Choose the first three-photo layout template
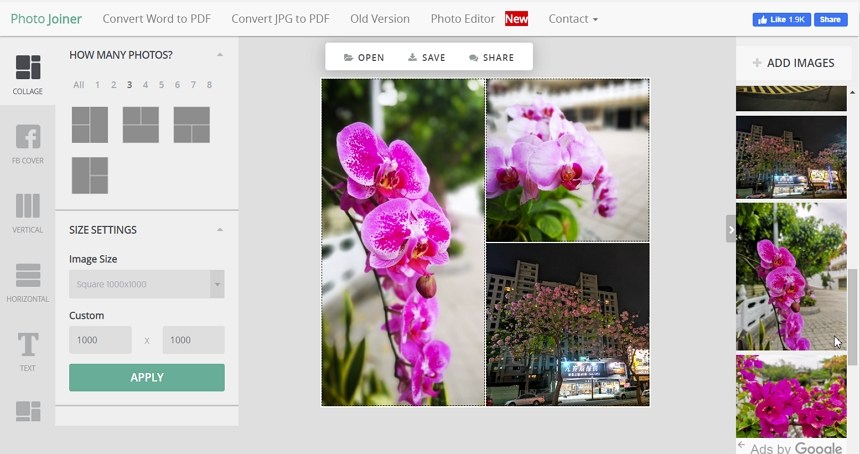The width and height of the screenshot is (860, 454). point(89,125)
